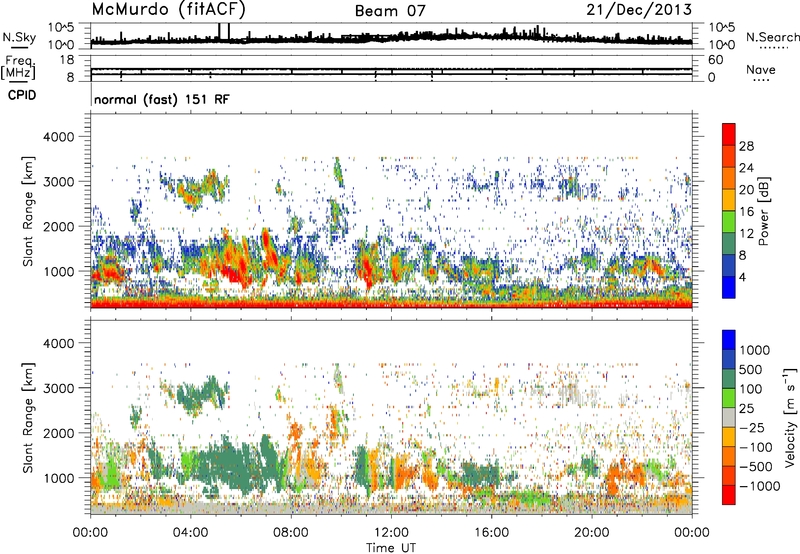Select Slant Range [km] label of velocity panel

tap(28, 418)
